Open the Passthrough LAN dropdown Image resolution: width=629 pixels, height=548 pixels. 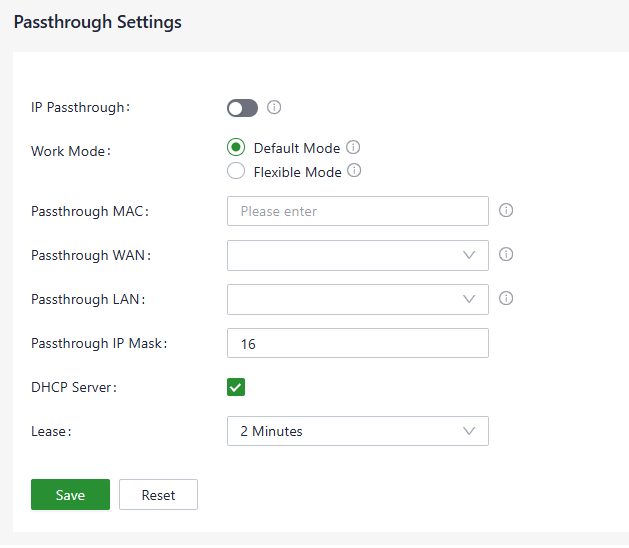pyautogui.click(x=357, y=299)
